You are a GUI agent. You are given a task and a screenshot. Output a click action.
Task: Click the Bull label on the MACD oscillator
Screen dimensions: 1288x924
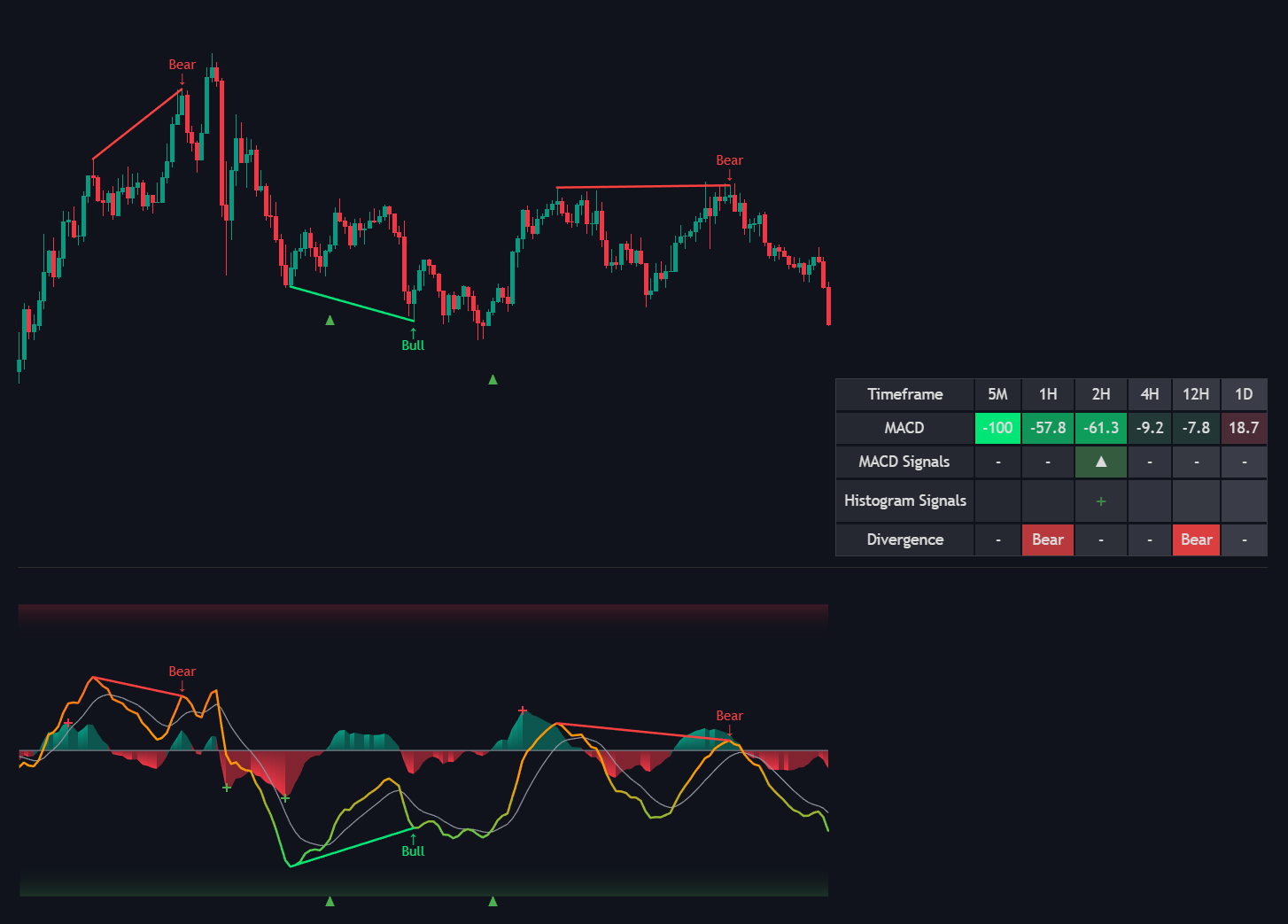[x=413, y=850]
